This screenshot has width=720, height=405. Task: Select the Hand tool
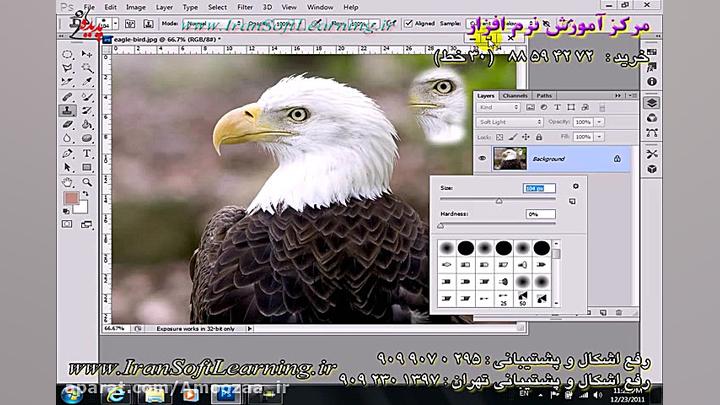(x=68, y=182)
